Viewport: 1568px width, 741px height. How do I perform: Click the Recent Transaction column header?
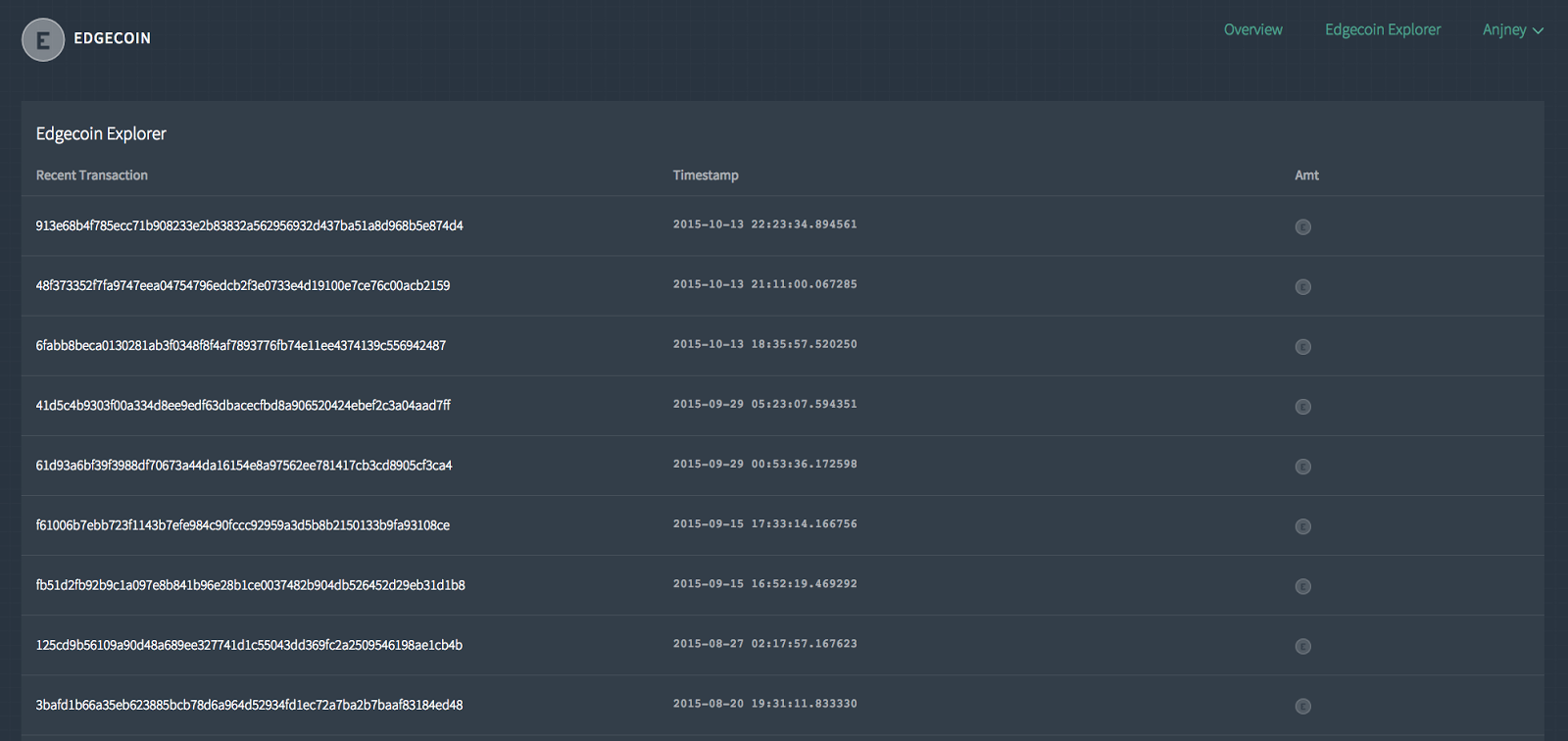point(91,174)
